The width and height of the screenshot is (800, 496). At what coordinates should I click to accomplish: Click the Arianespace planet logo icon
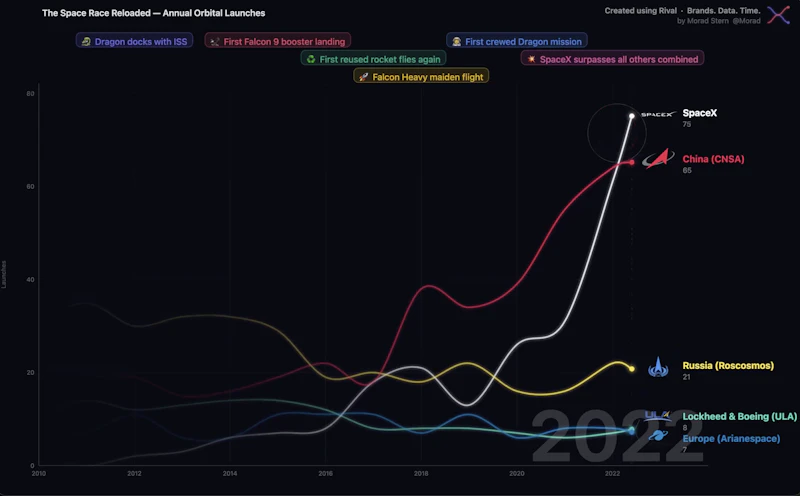tap(658, 436)
